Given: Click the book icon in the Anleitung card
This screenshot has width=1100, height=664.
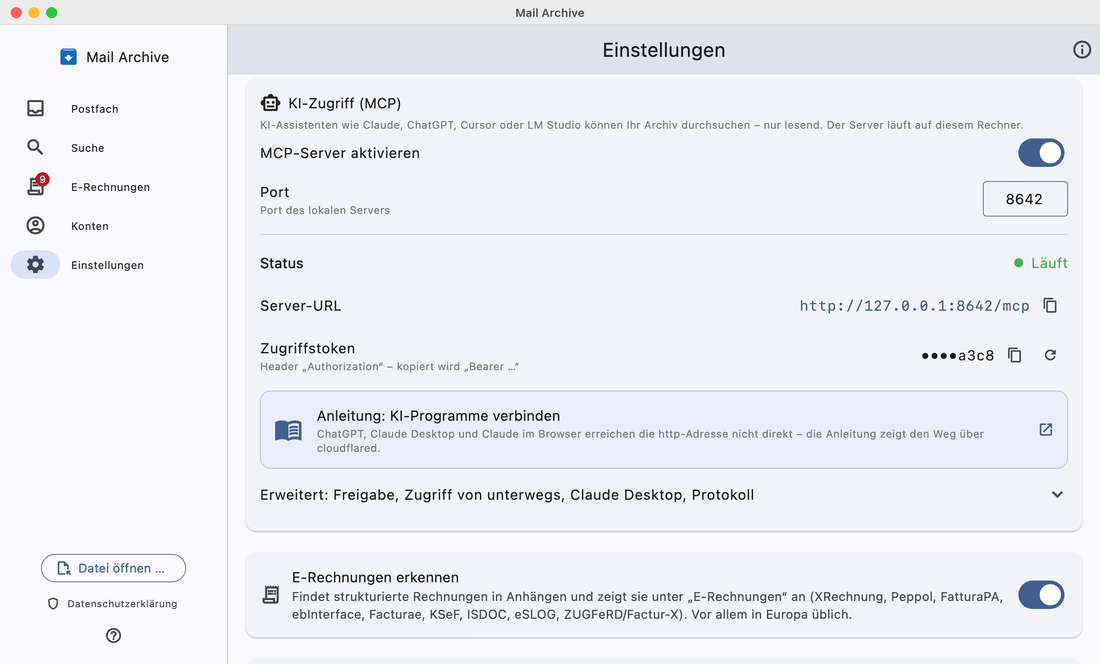Looking at the screenshot, I should 288,430.
